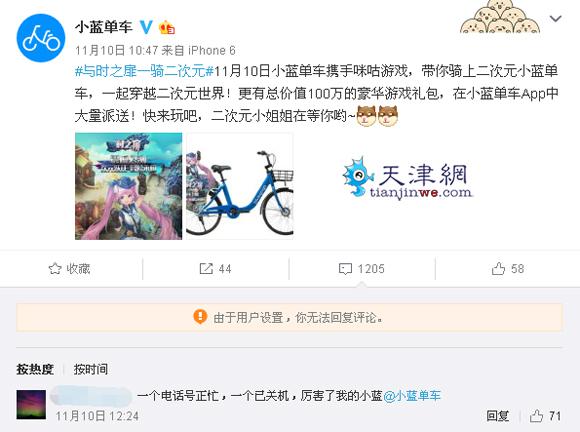Sort comments by 按时间 tab
Viewport: 580px width, 432px height.
pos(91,369)
